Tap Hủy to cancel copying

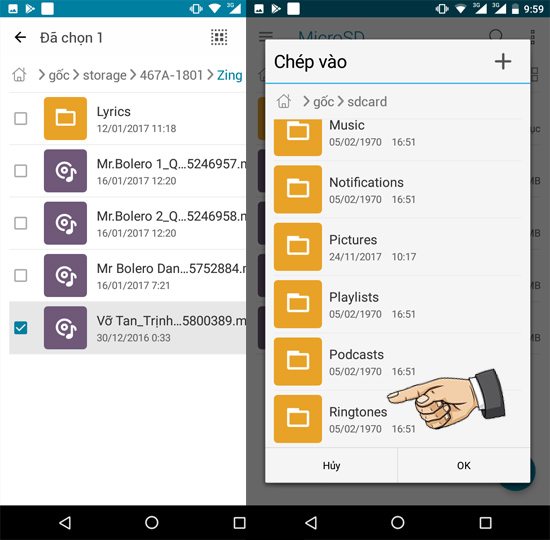(x=331, y=465)
